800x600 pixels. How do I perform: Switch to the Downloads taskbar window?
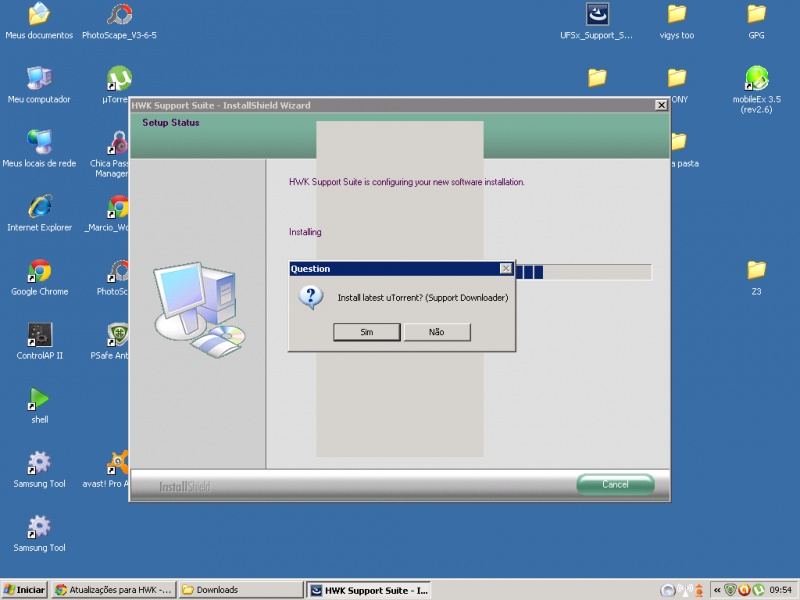coord(241,590)
